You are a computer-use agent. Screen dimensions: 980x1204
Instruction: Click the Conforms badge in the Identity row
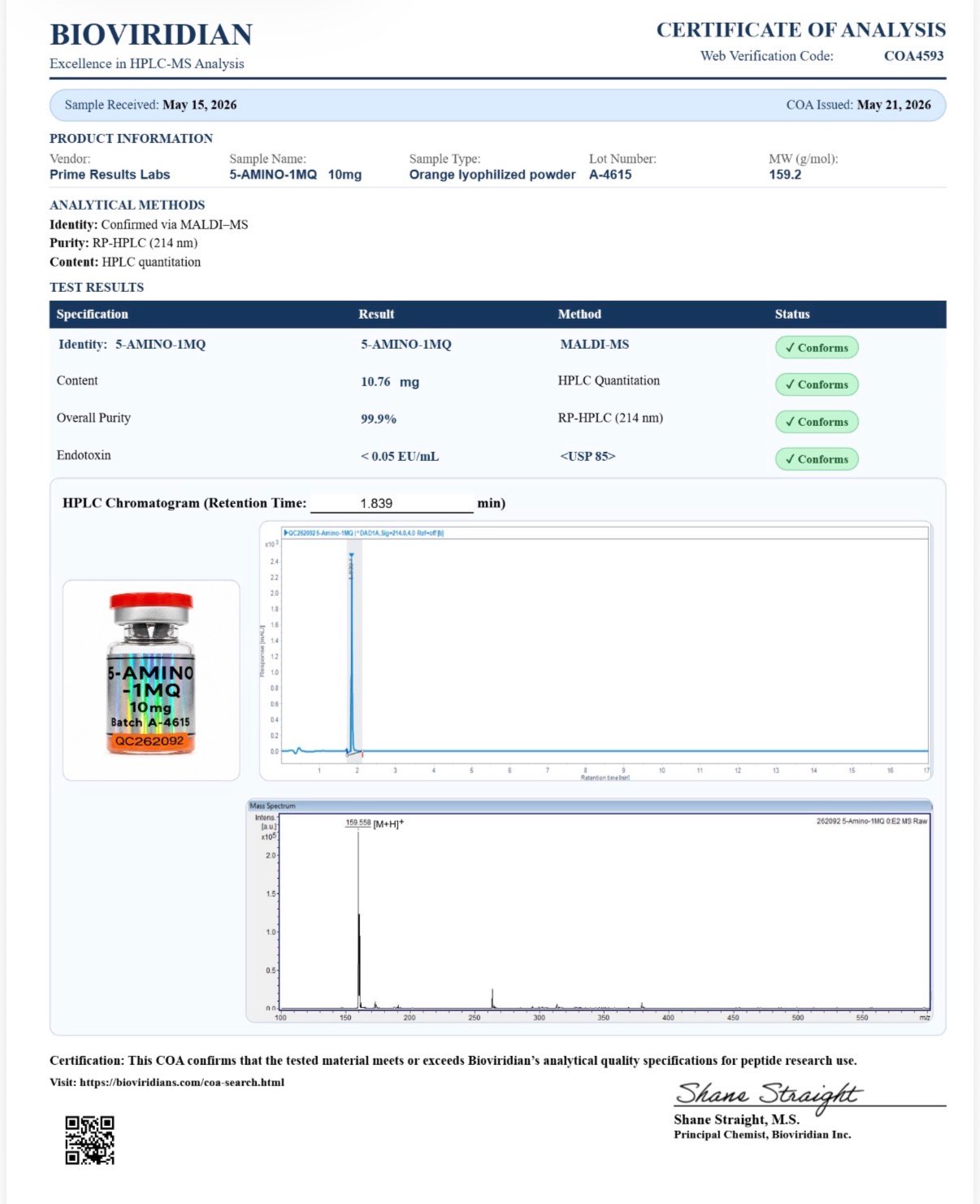pos(817,347)
